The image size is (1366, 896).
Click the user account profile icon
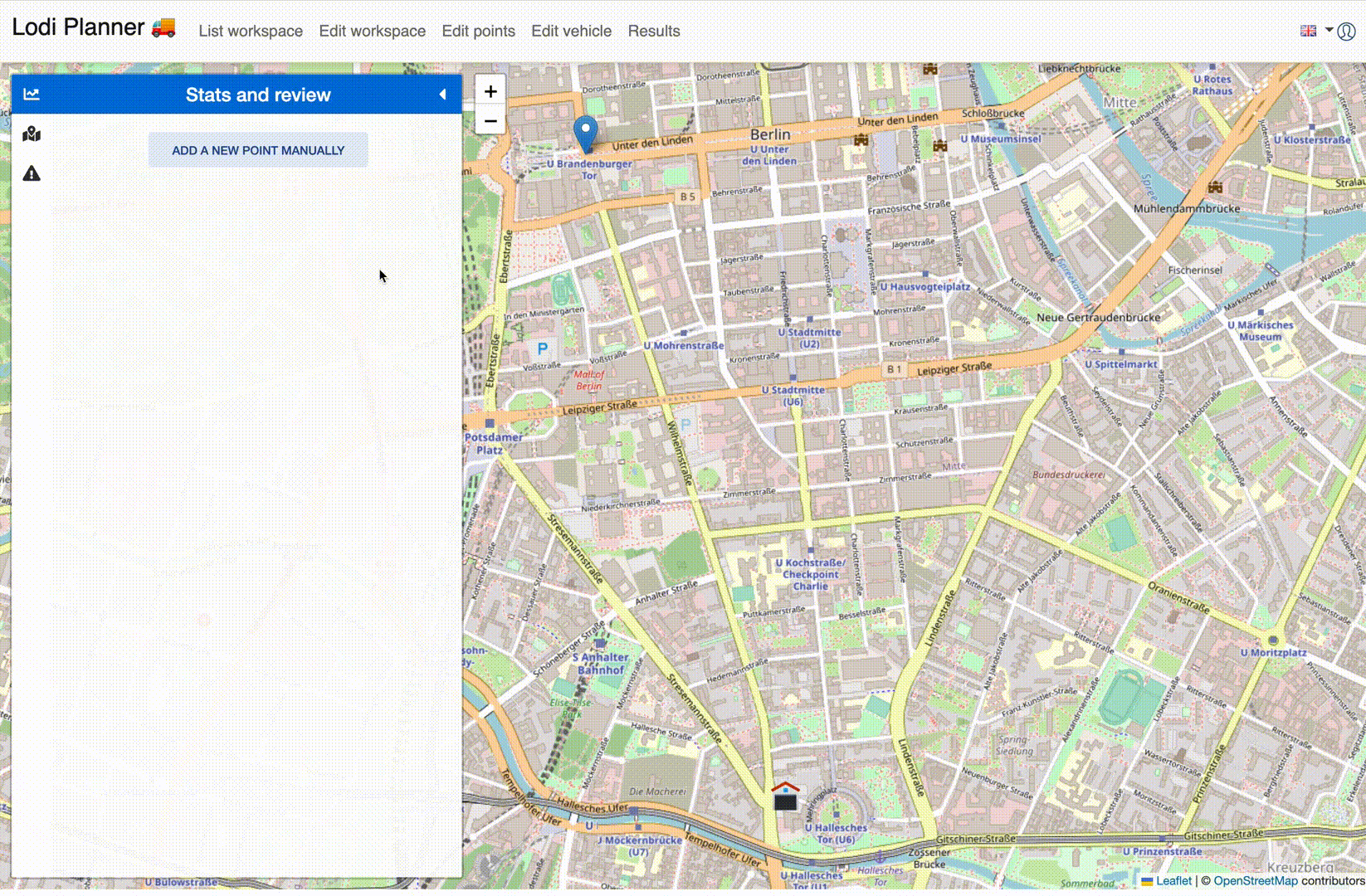pos(1346,32)
